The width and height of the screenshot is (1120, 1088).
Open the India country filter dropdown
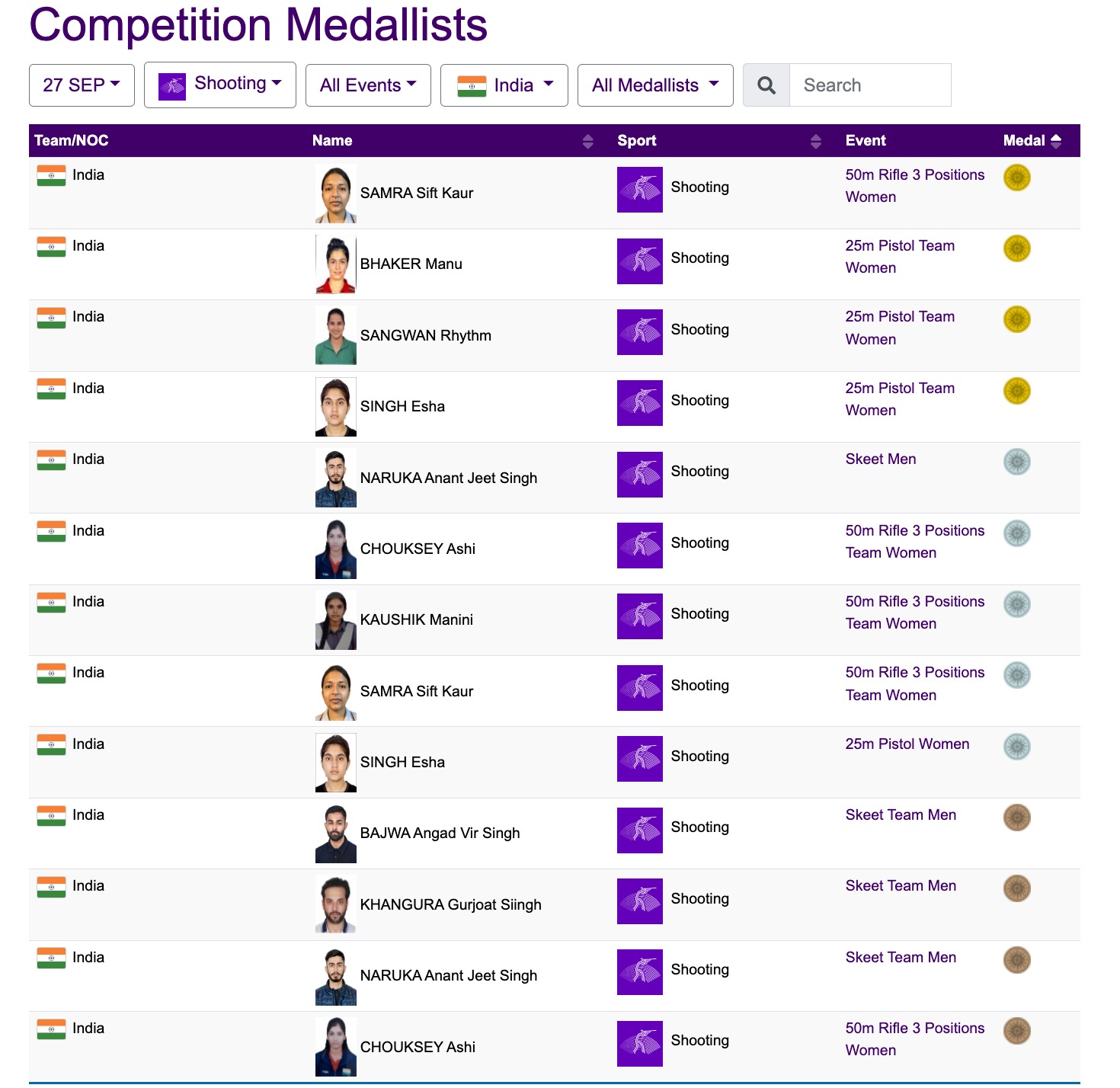(x=504, y=85)
